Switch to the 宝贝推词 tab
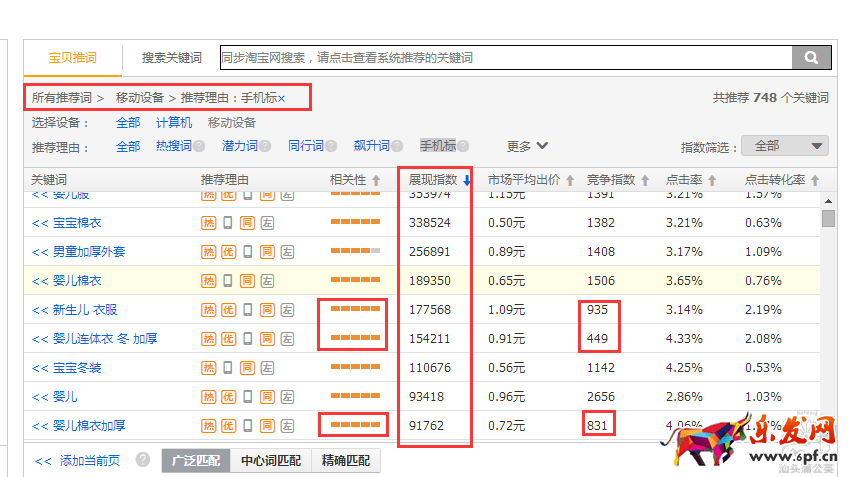 (73, 58)
